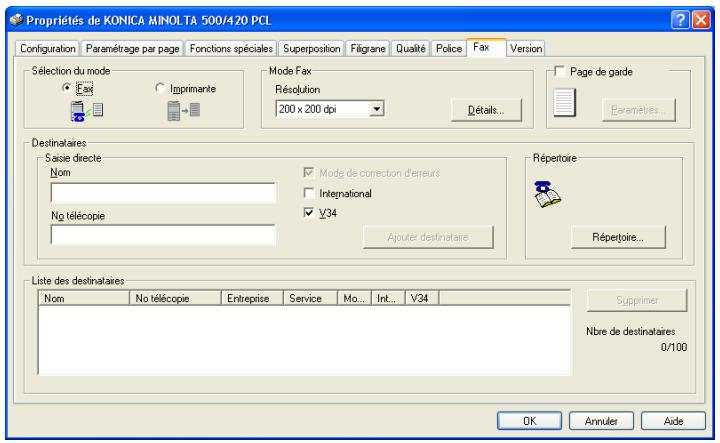Click the No télécopie column header
720x443 pixels.
[x=175, y=298]
